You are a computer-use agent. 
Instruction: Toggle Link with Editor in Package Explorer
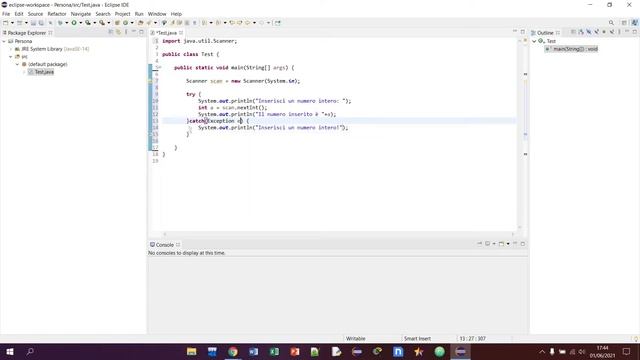click(x=118, y=32)
